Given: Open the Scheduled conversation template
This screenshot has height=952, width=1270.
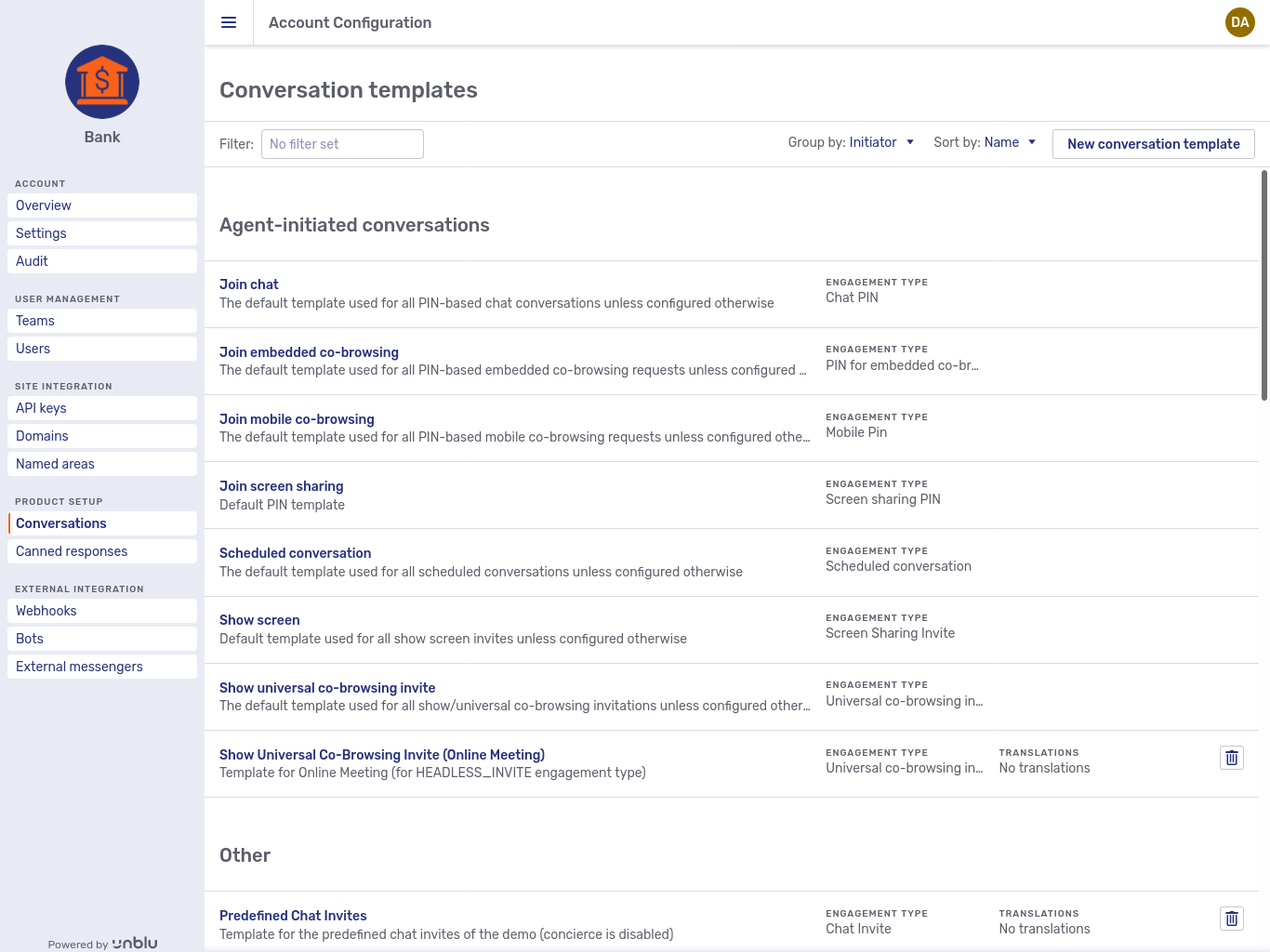Looking at the screenshot, I should [295, 553].
